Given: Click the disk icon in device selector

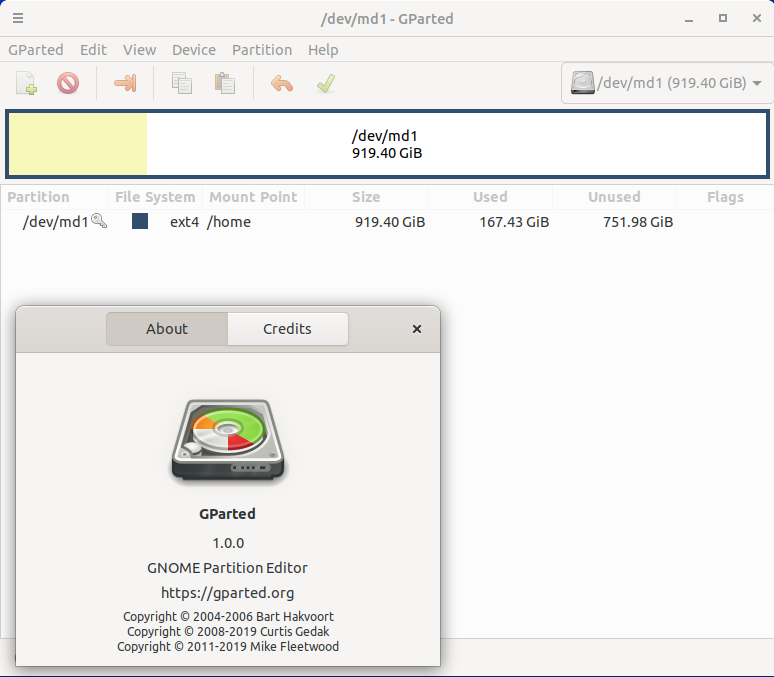Looking at the screenshot, I should pos(582,82).
